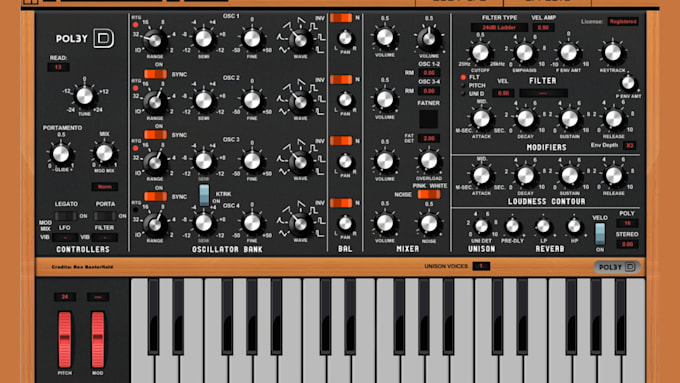680x383 pixels.
Task: Click the filter VEL 0.50 value
Action: click(x=503, y=93)
